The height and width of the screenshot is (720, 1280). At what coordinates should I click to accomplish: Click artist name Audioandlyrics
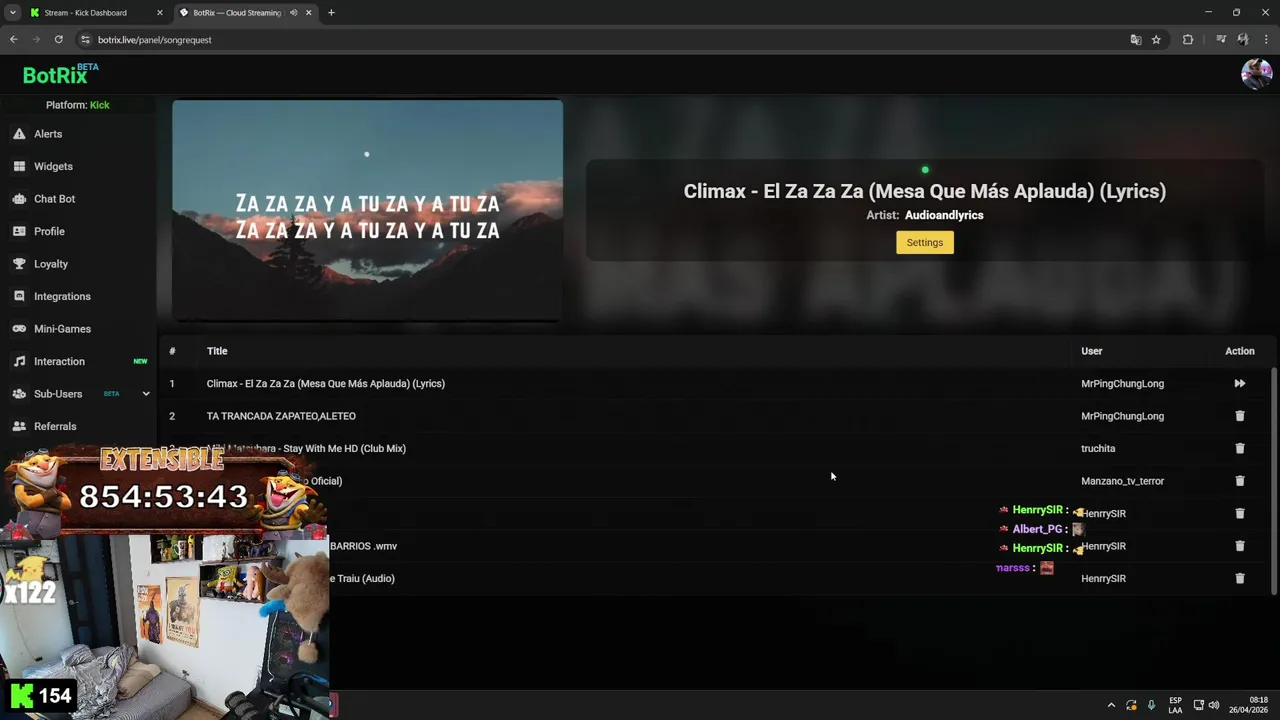click(944, 215)
